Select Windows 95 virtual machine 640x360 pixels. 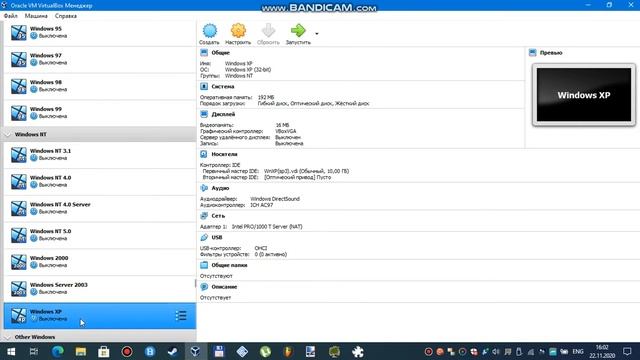100,33
